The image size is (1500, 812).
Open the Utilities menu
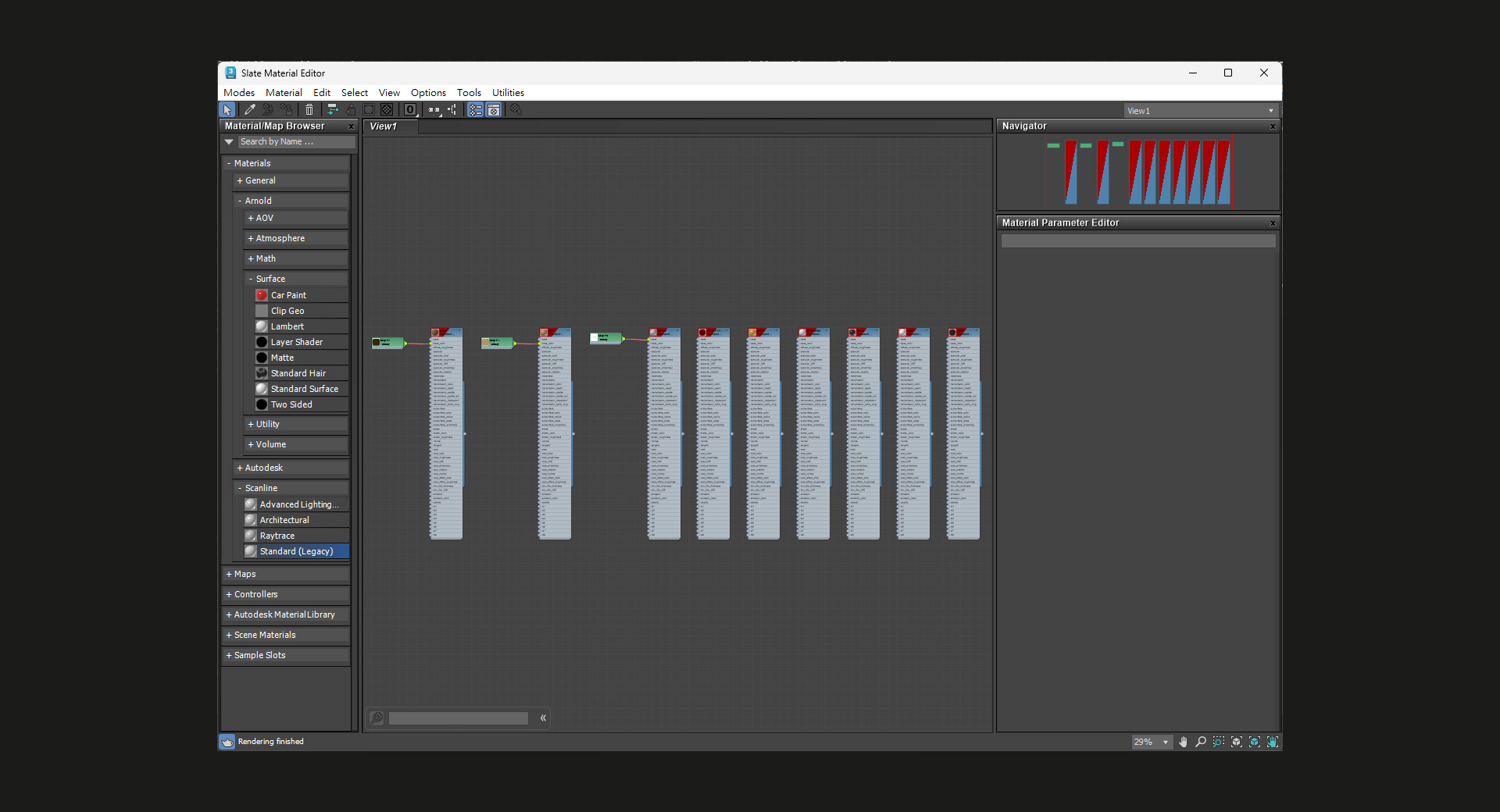point(508,93)
